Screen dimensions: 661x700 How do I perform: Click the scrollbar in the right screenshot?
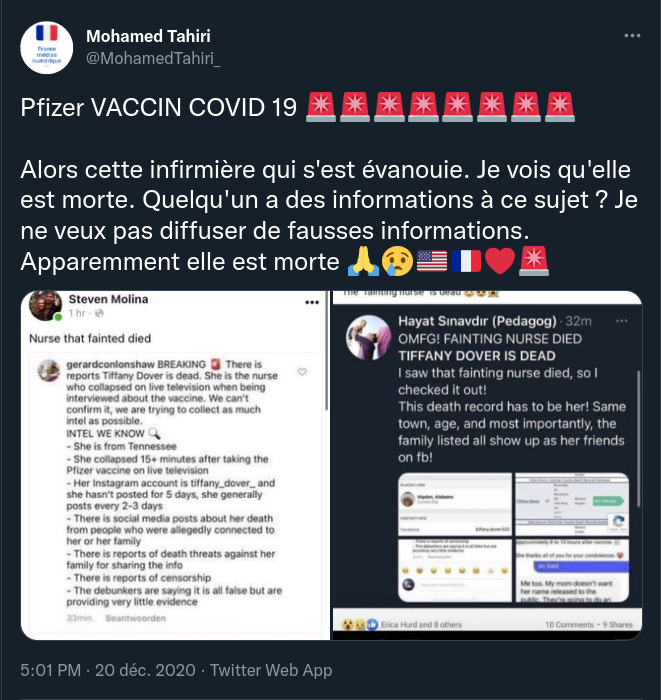pyautogui.click(x=638, y=438)
